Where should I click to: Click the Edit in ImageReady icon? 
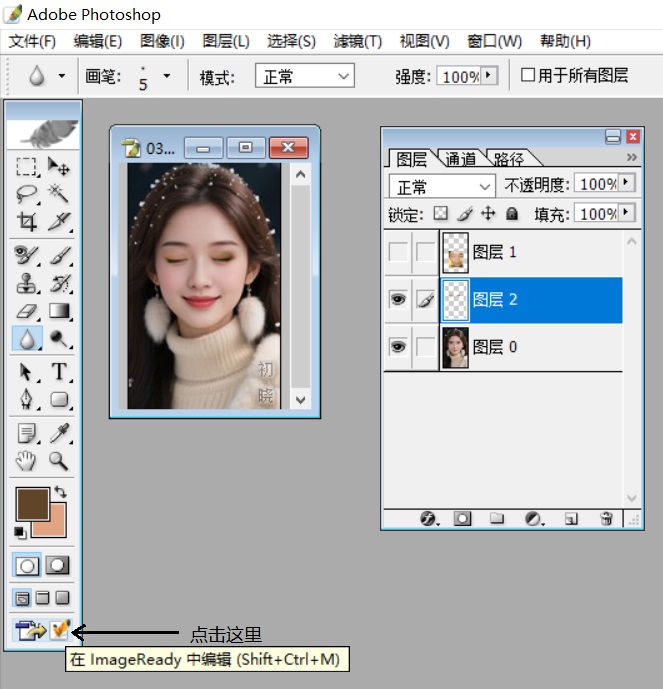(x=59, y=630)
